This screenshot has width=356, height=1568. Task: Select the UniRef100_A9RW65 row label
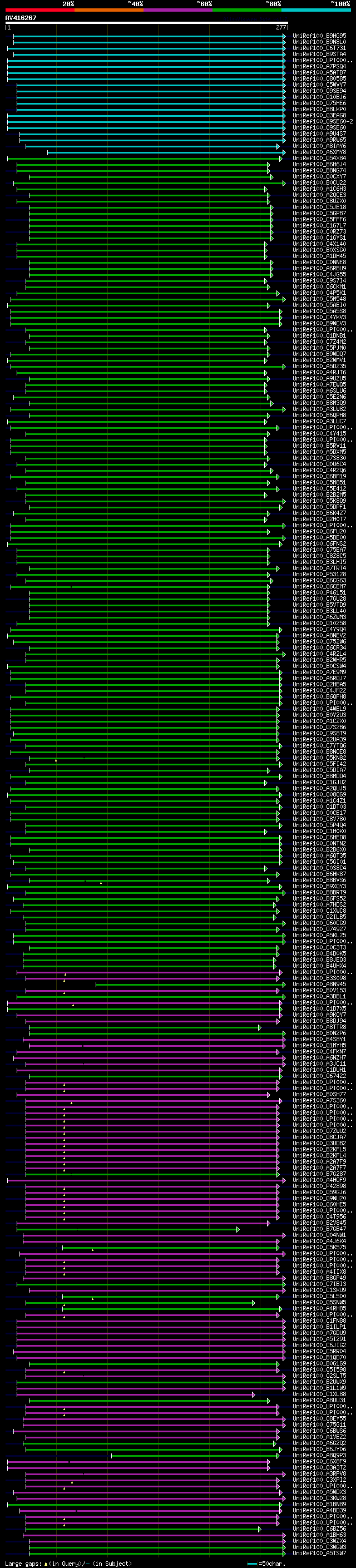click(319, 140)
